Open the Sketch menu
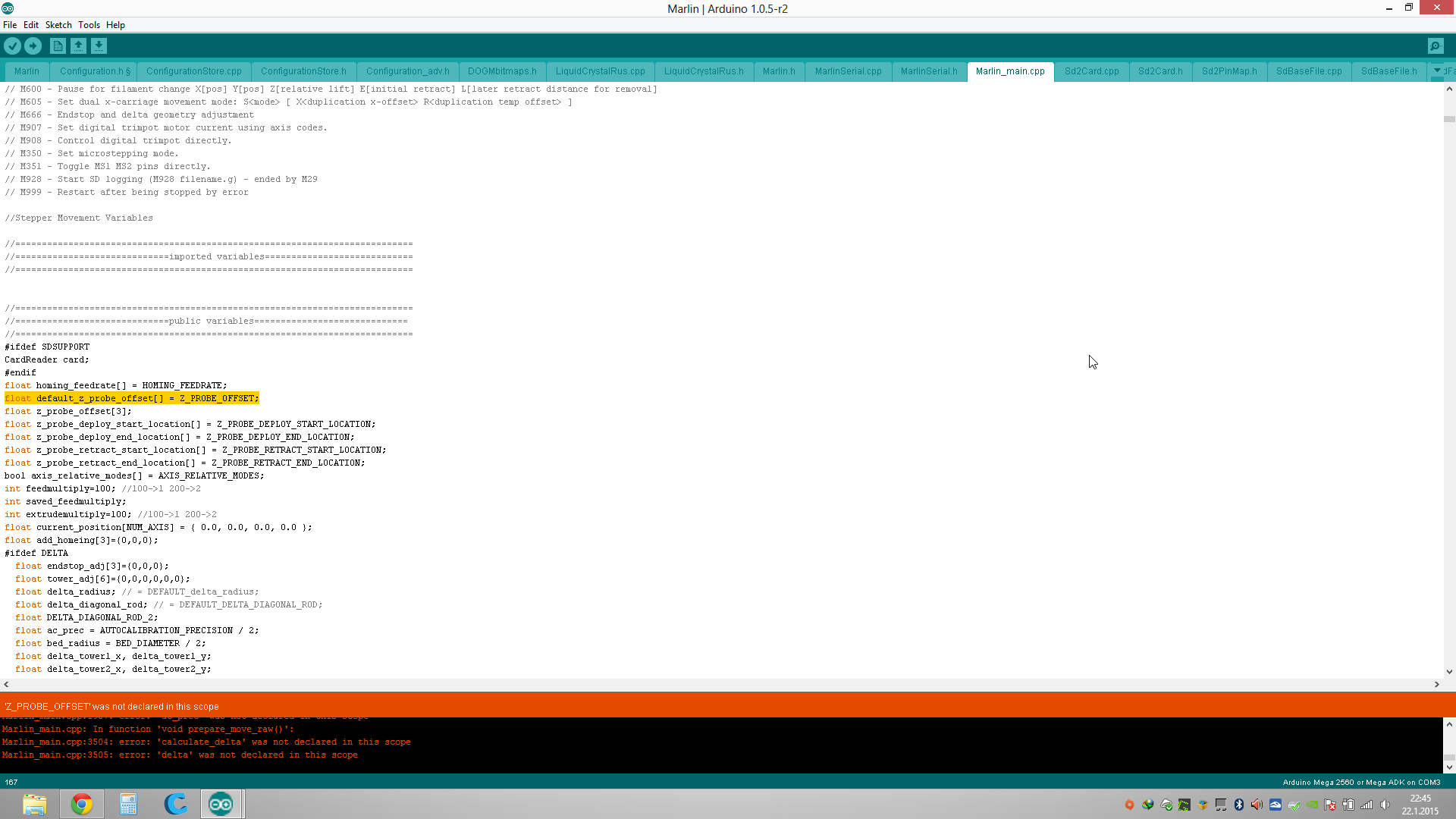Screen dimensions: 1456x819 (x=58, y=25)
